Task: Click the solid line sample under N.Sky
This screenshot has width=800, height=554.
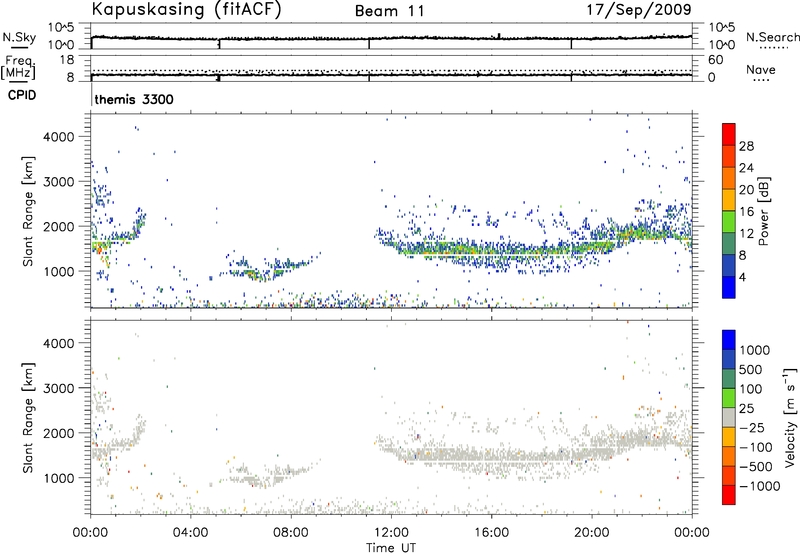Action: tap(18, 47)
